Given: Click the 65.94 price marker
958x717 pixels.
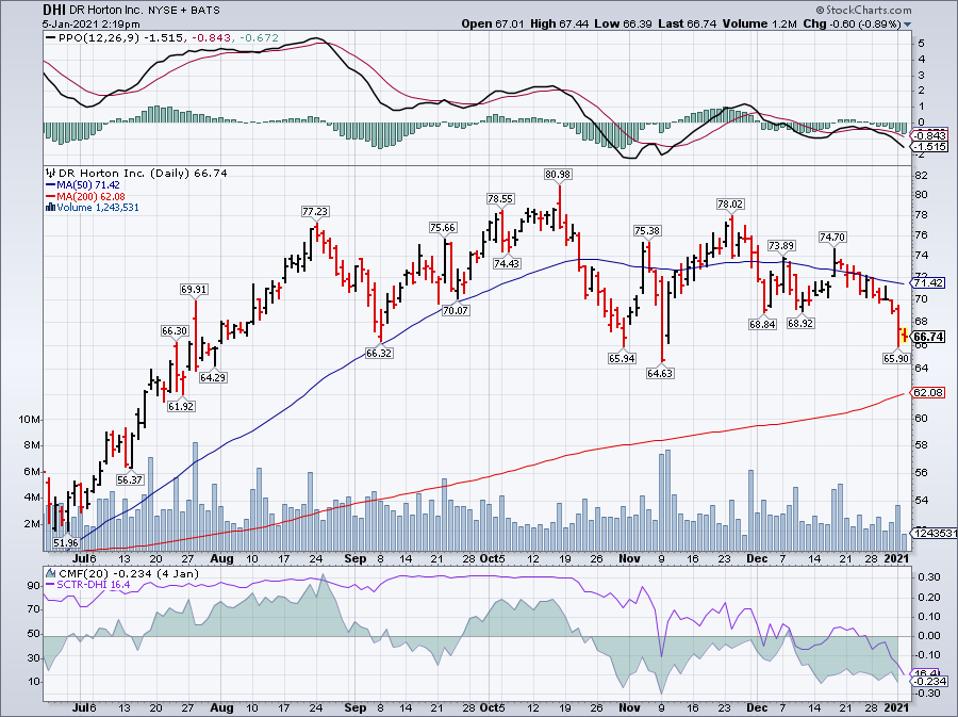Looking at the screenshot, I should 621,358.
